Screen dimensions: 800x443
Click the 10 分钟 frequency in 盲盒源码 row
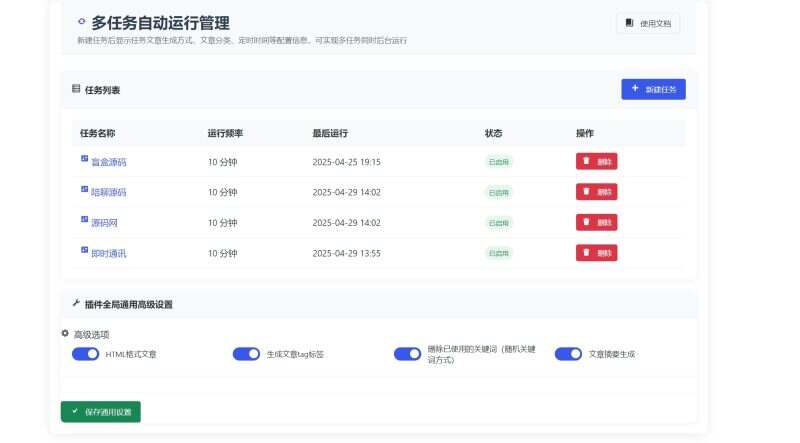222,162
